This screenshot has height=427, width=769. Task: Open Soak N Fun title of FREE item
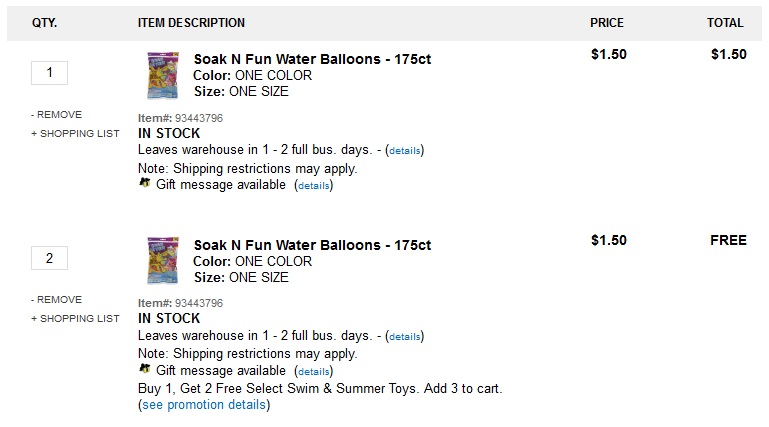coord(312,244)
